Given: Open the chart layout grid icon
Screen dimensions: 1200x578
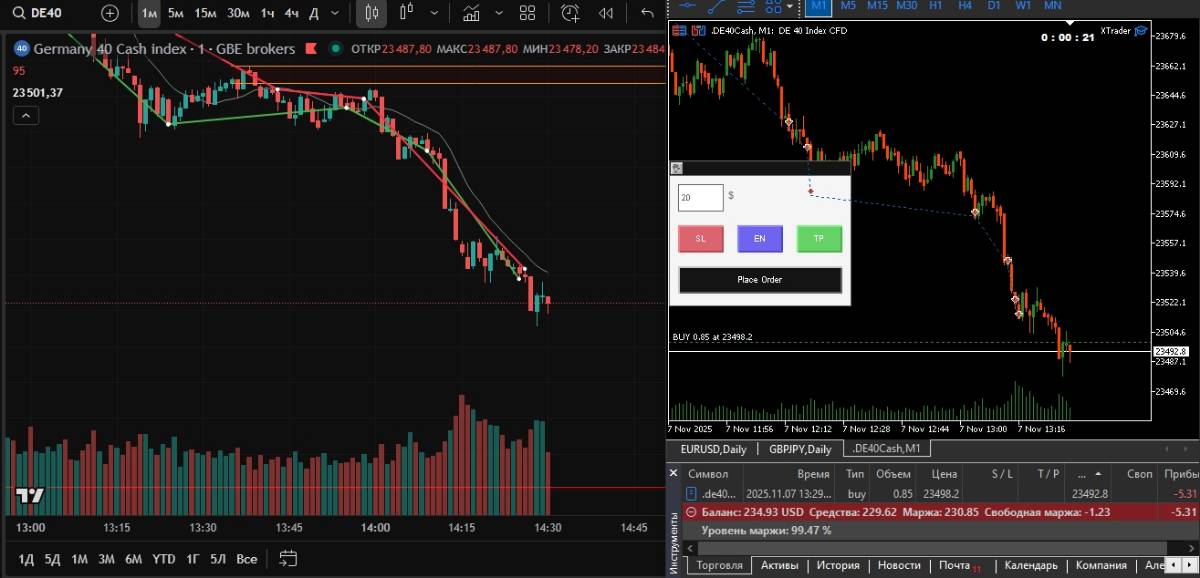Looking at the screenshot, I should click(x=527, y=13).
